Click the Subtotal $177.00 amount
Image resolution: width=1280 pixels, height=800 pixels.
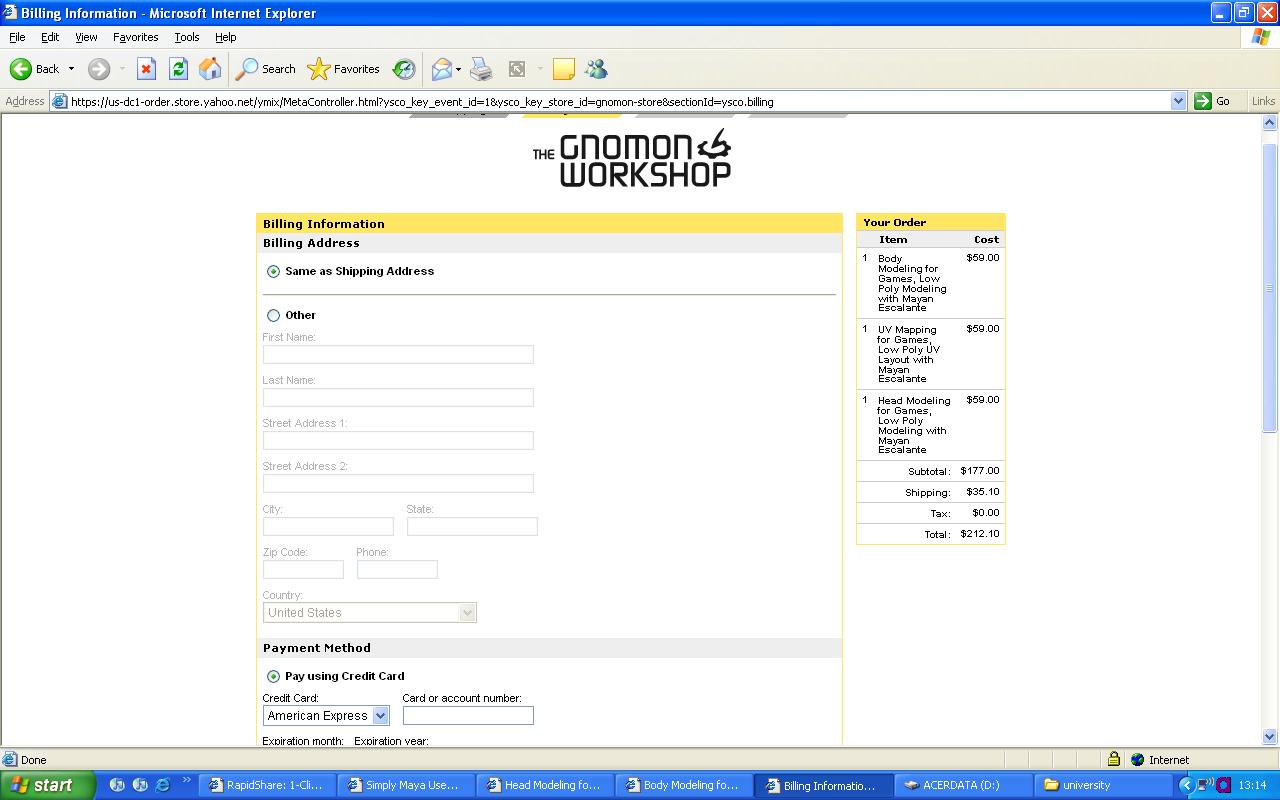(x=980, y=471)
